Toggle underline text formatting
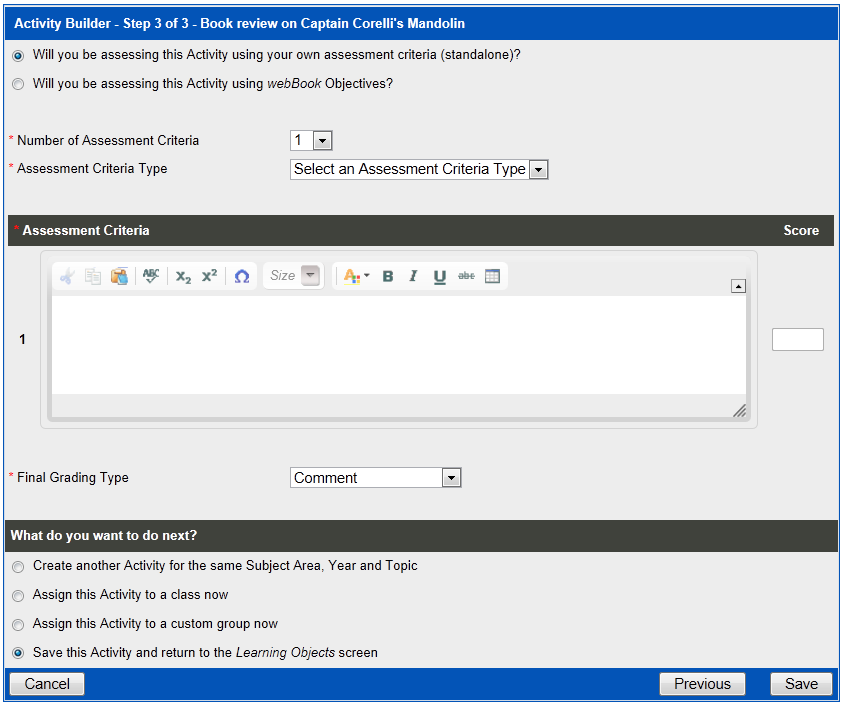The width and height of the screenshot is (845, 708). click(x=439, y=277)
